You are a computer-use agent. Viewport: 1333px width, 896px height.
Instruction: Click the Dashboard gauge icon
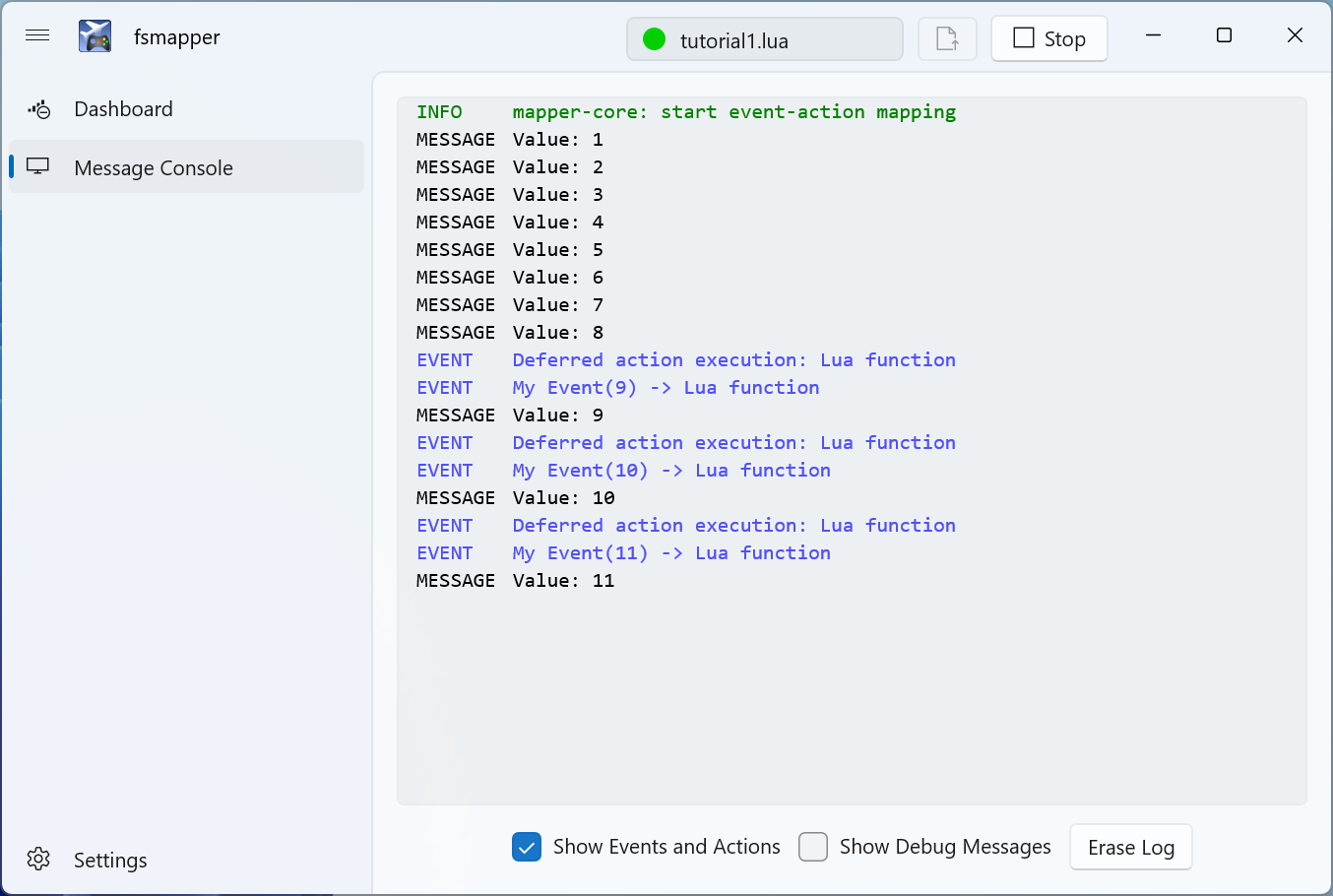pyautogui.click(x=39, y=109)
